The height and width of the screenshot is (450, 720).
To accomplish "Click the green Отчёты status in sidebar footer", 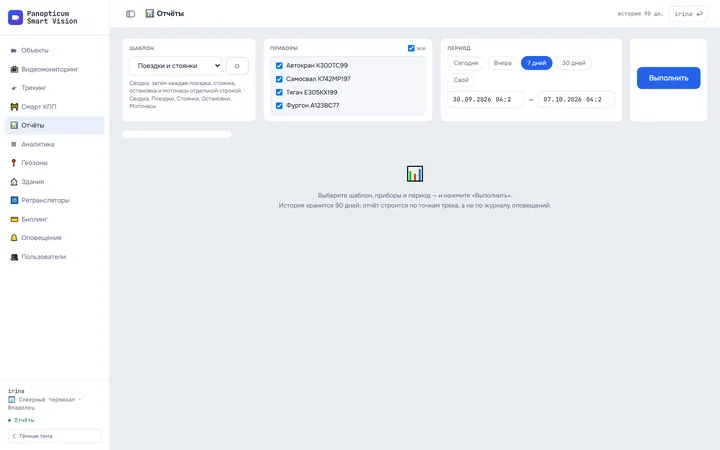I will [x=21, y=420].
